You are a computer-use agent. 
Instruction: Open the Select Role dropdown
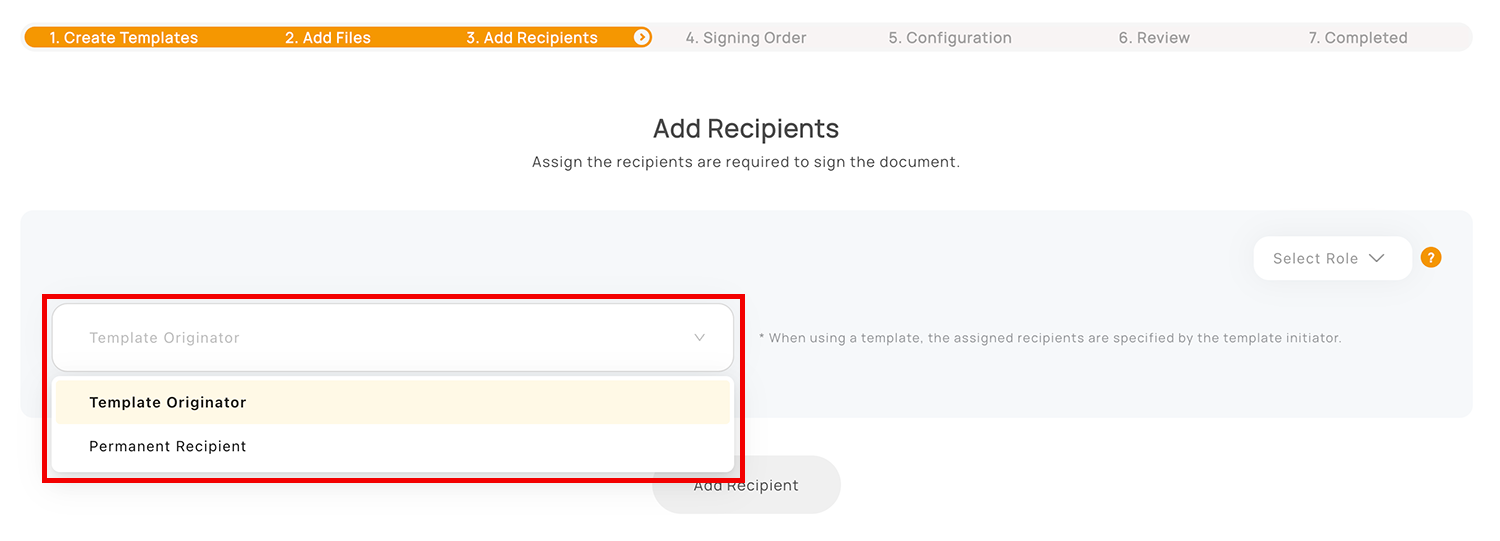[x=1332, y=258]
